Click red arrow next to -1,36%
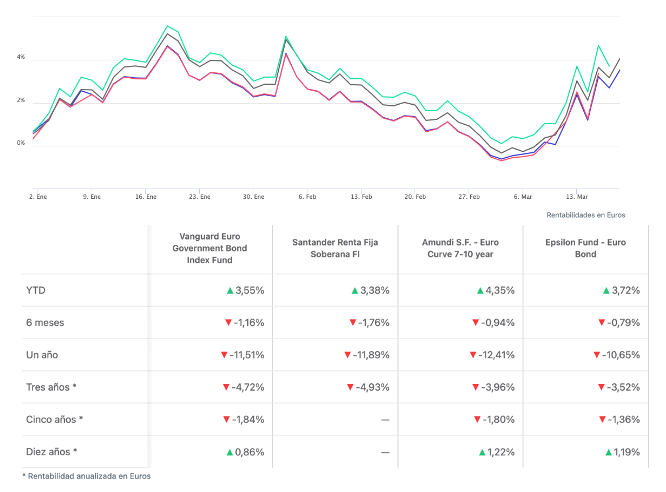Screen dimensions: 666x492 click(x=603, y=420)
